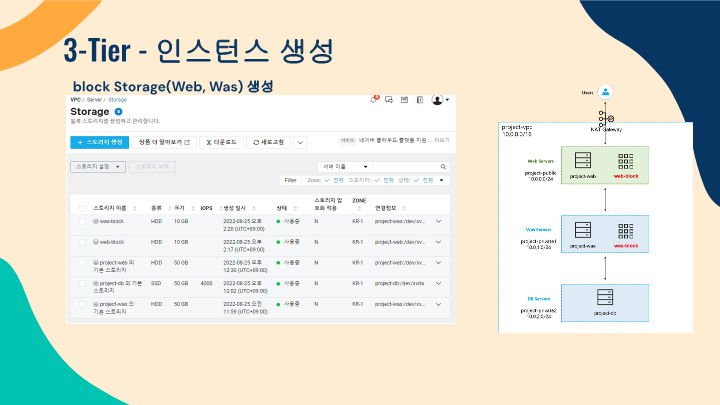Sort by ZONE column arrows
The width and height of the screenshot is (720, 405).
(x=359, y=209)
